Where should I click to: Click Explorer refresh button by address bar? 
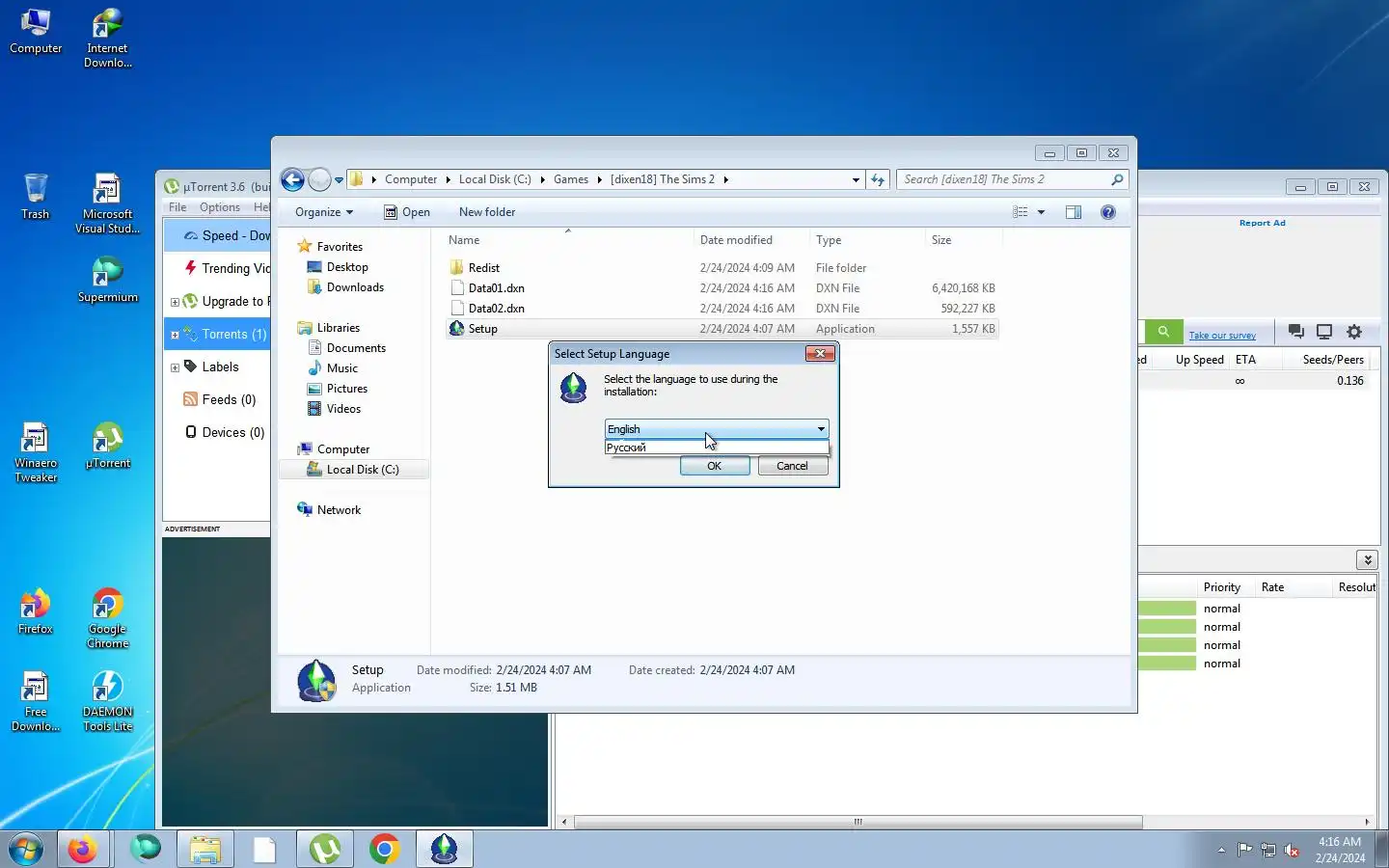point(877,179)
